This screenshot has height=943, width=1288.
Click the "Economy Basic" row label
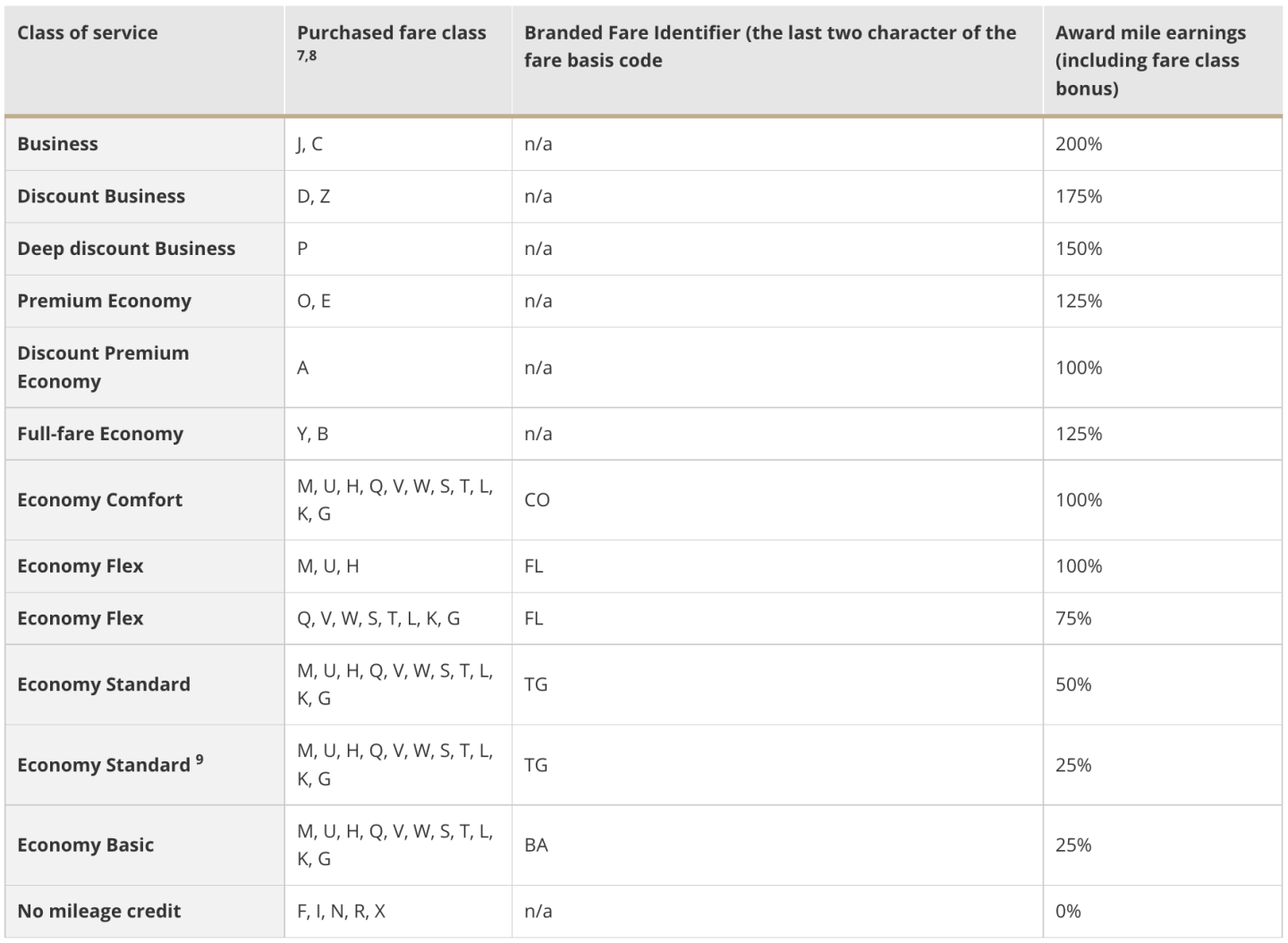tap(85, 845)
